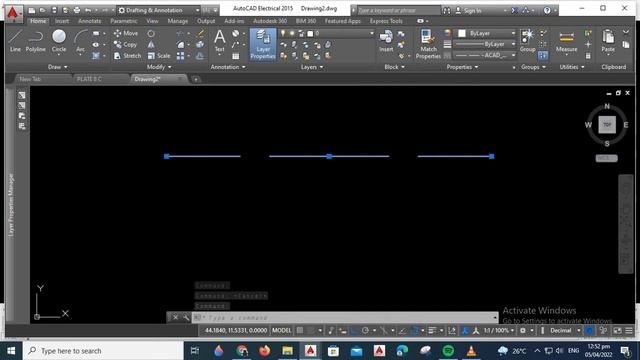Open the 1:1 annotation scale dropdown
Screen dimensions: 640x360
[x=499, y=331]
